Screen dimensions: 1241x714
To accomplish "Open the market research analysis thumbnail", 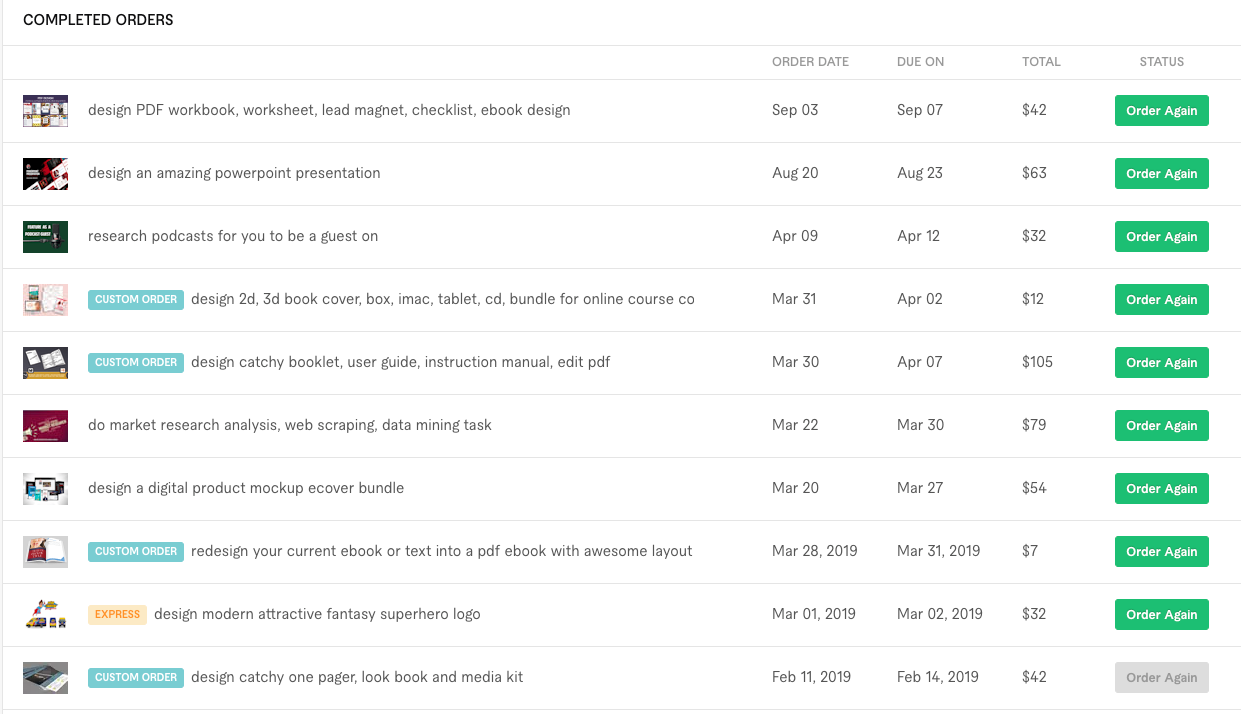I will point(45,426).
